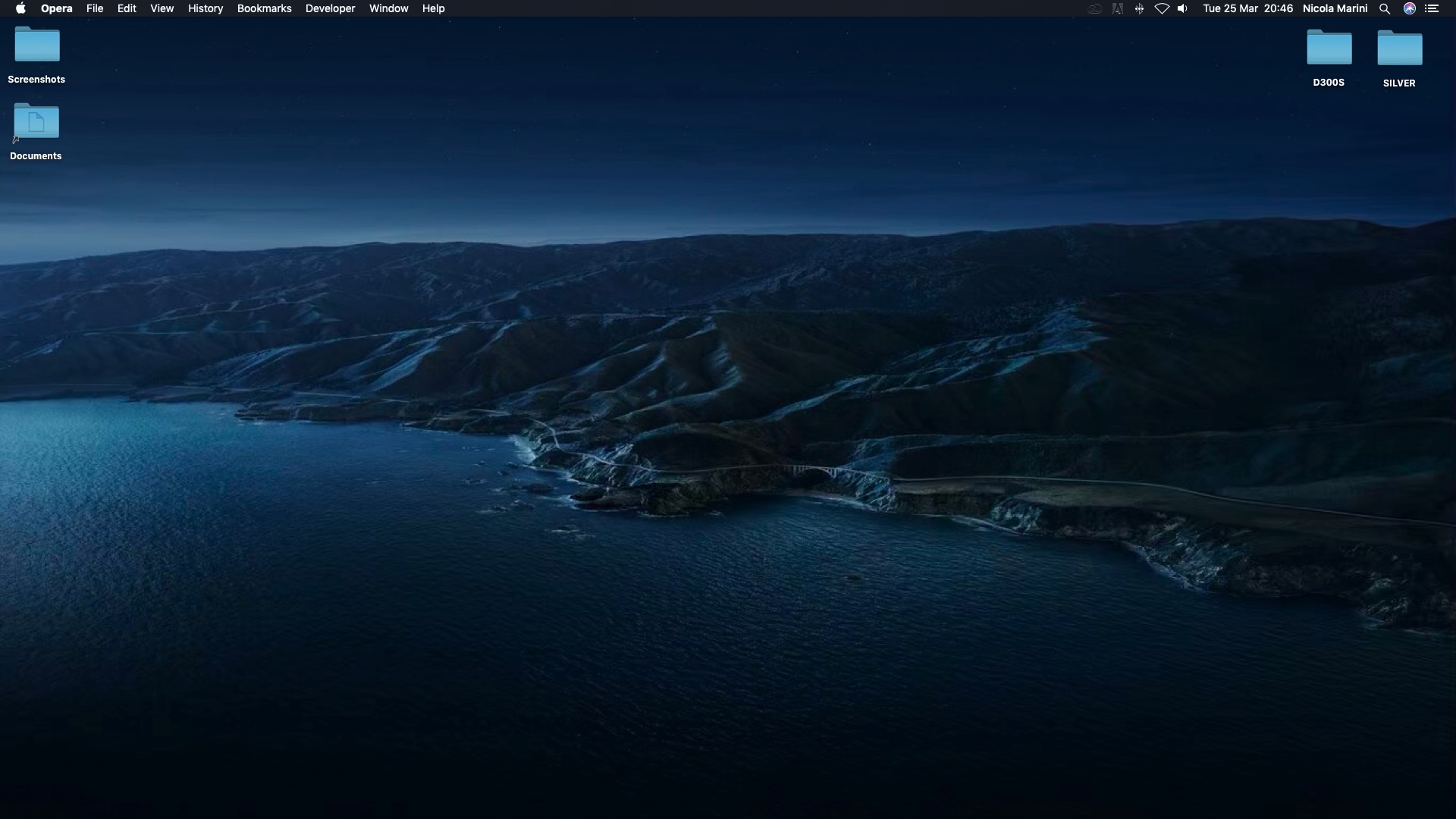Open the Wi-Fi status menu

click(x=1162, y=8)
